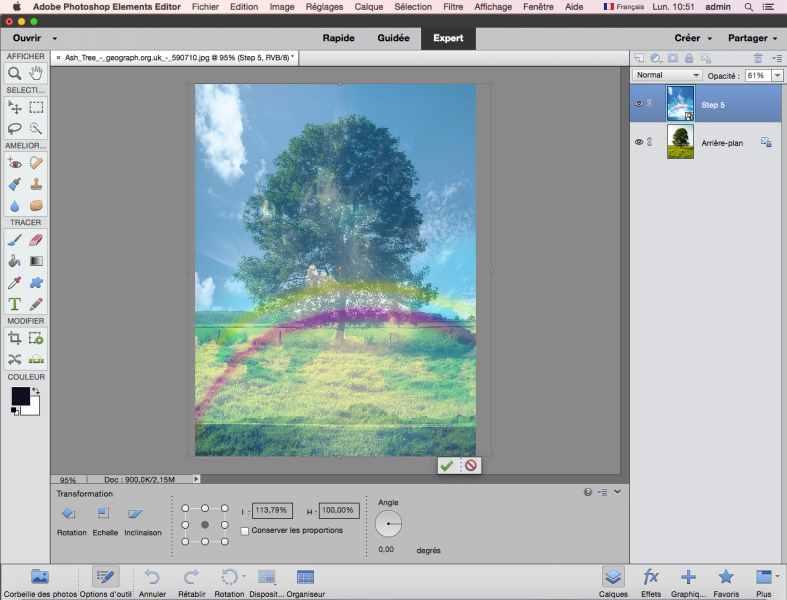Hide the Step 5 layer
The width and height of the screenshot is (787, 600).
[638, 103]
